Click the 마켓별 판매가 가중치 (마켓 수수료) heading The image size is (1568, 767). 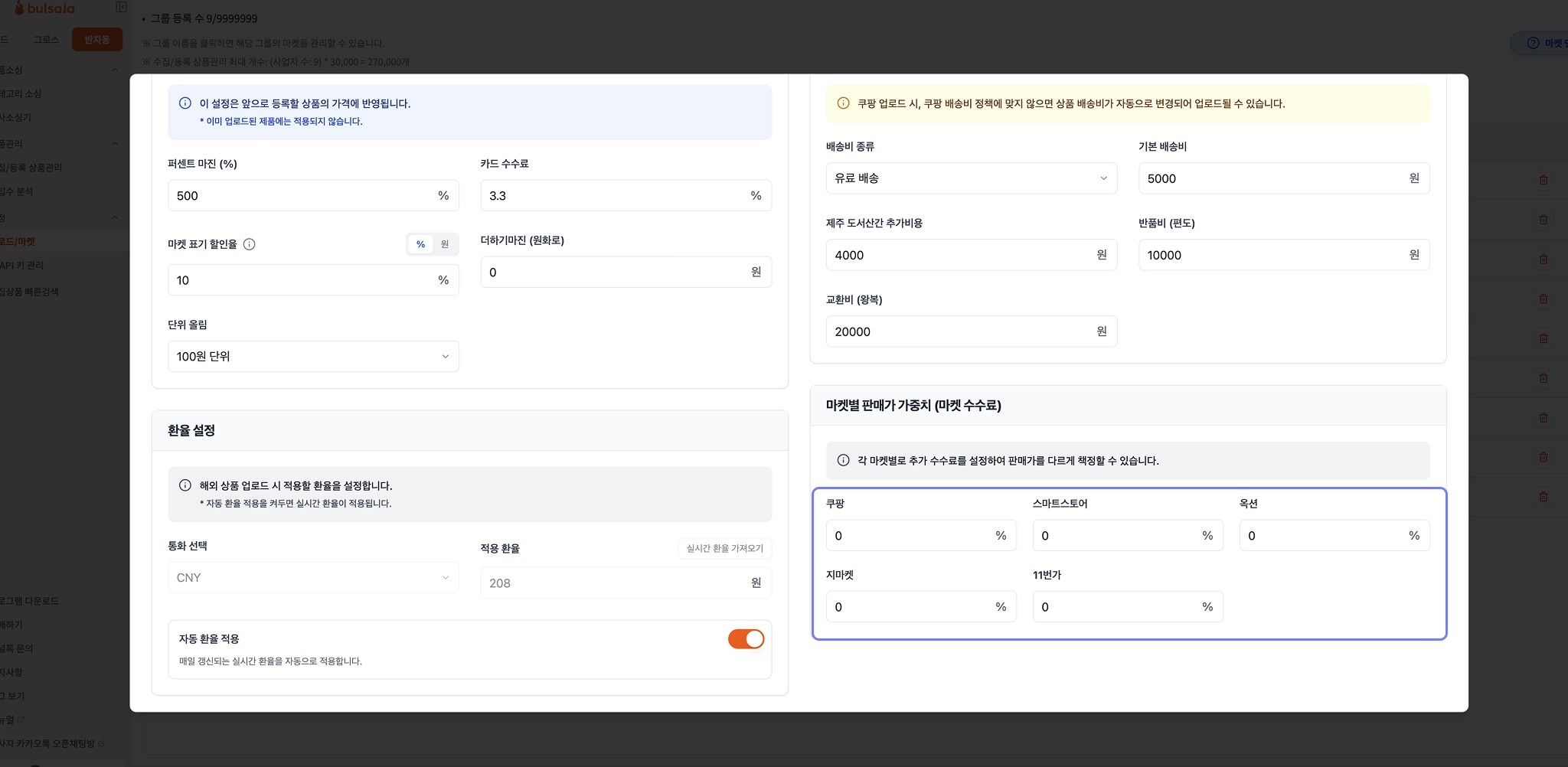[913, 406]
